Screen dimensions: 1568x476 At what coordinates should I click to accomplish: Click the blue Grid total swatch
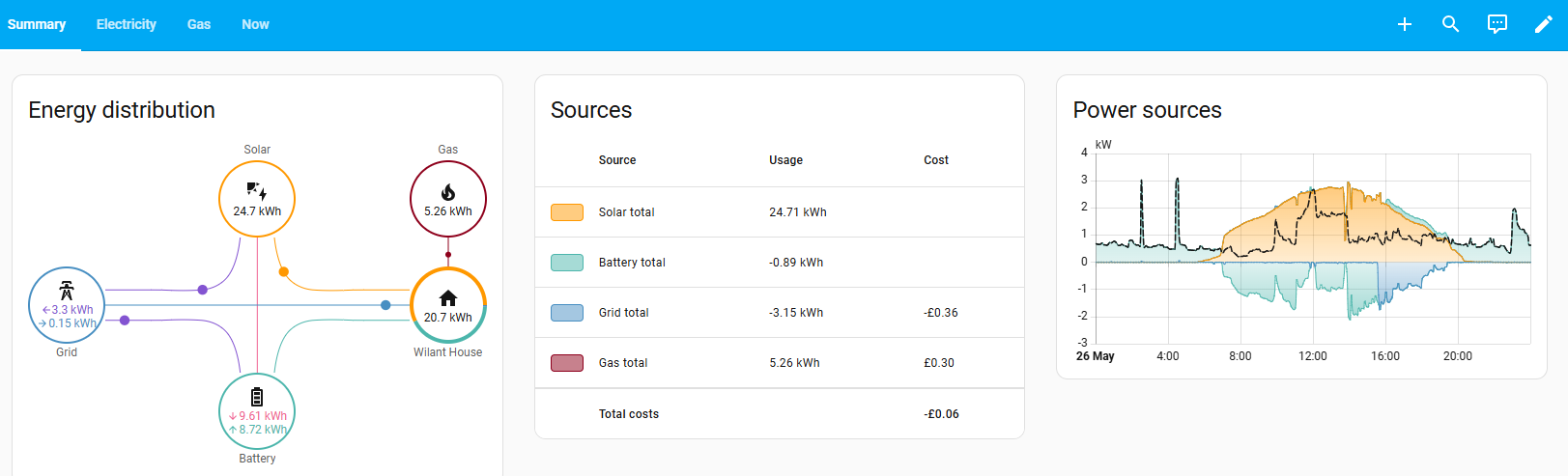[567, 313]
